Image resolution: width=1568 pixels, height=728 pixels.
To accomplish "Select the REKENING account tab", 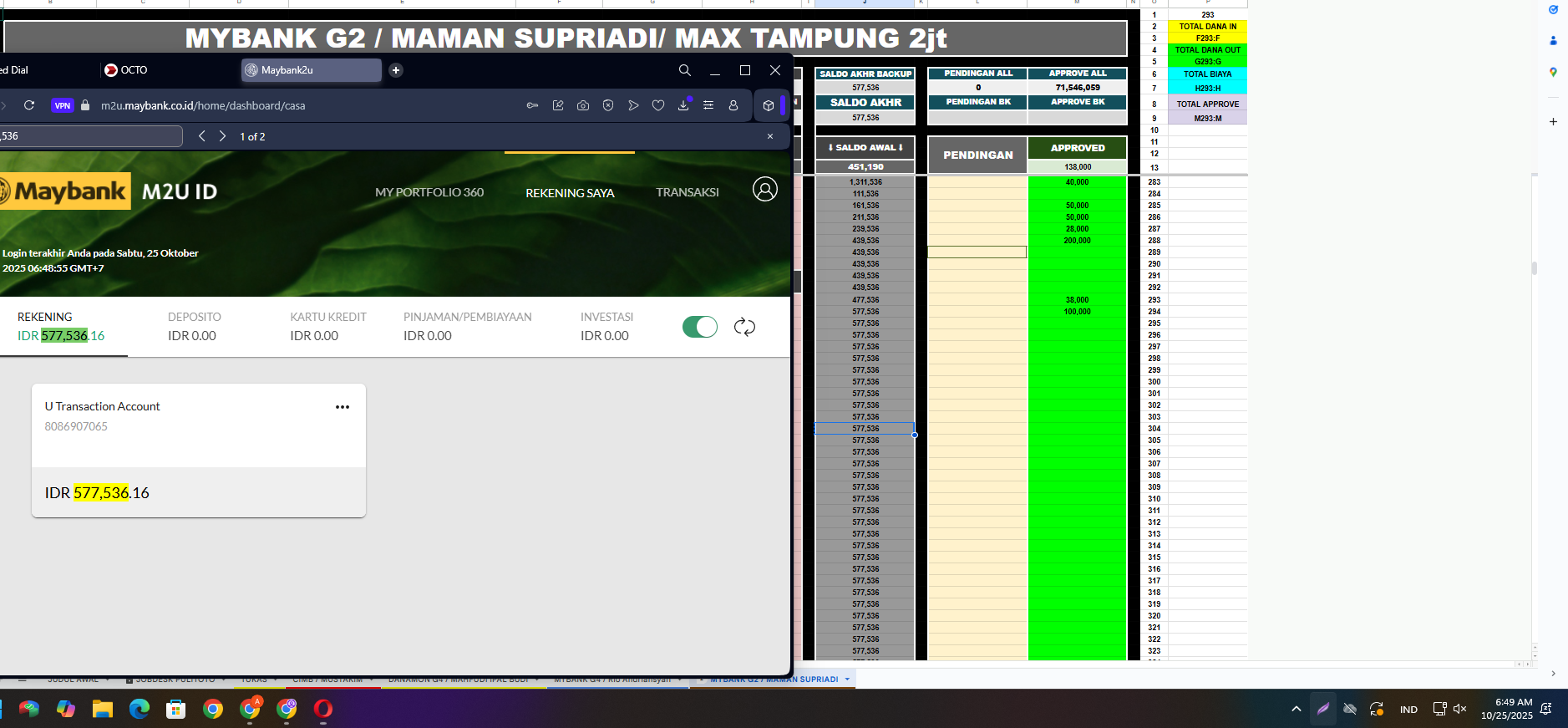I will click(x=62, y=326).
